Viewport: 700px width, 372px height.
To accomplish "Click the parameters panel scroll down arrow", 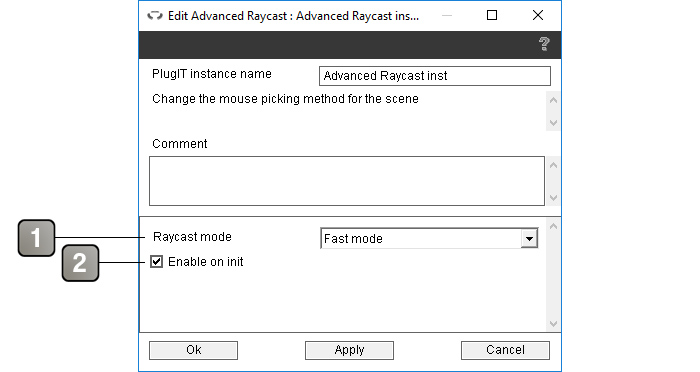I will (x=554, y=324).
